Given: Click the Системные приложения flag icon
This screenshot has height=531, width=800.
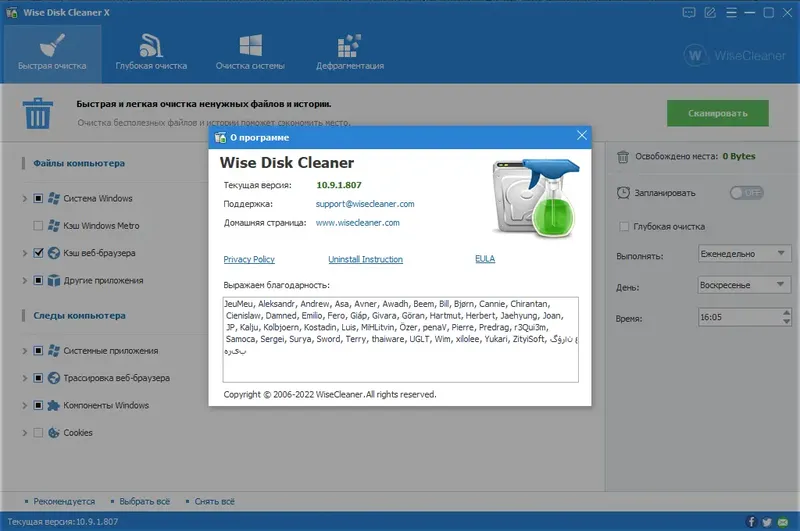Looking at the screenshot, I should 54,351.
